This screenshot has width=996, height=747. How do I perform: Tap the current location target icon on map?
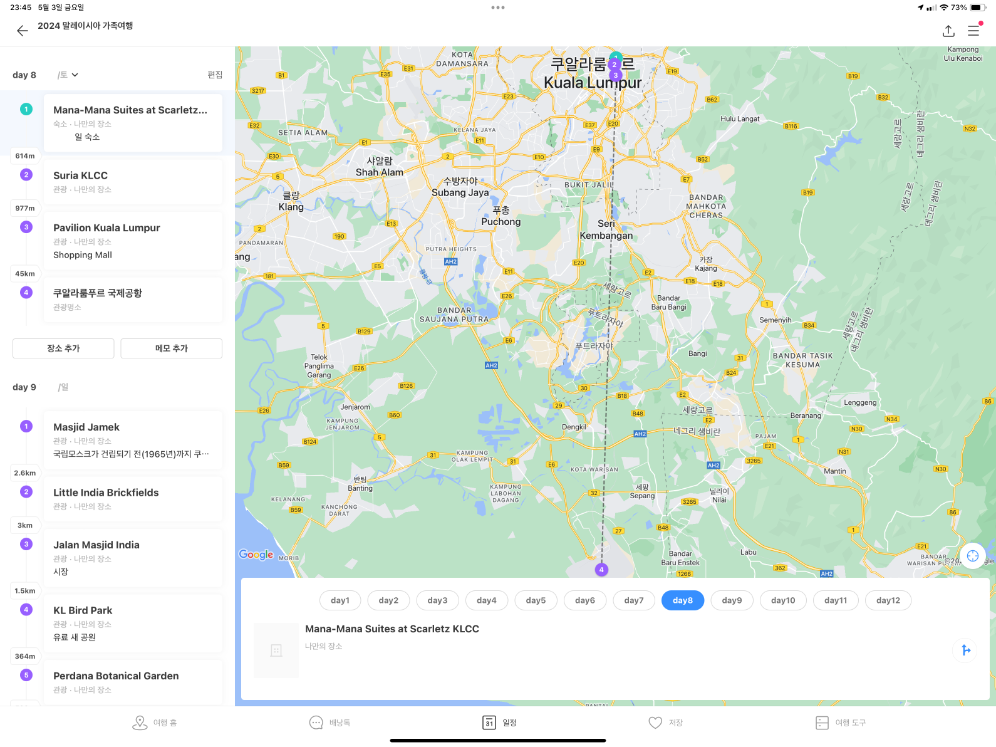(x=972, y=556)
